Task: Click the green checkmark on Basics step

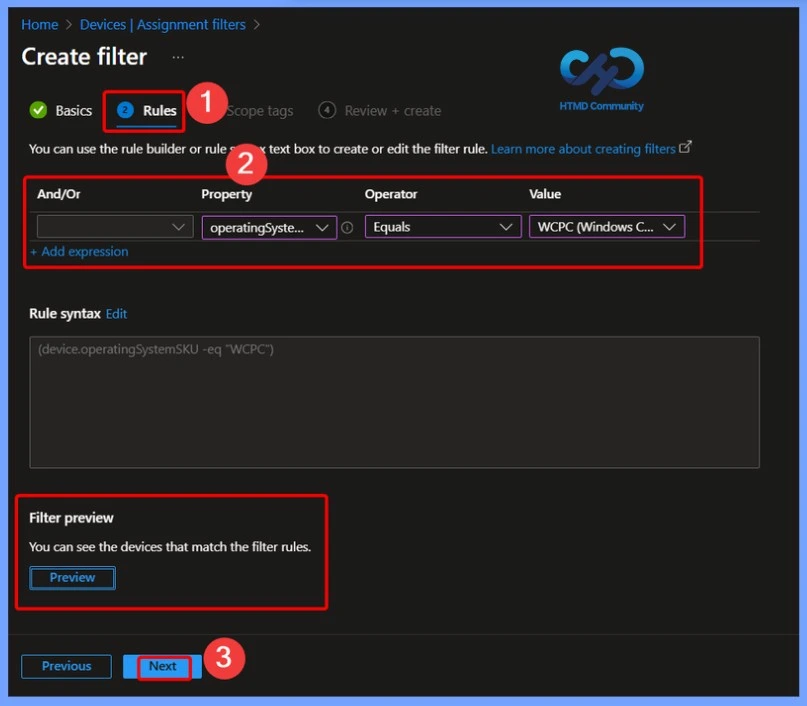Action: [39, 111]
